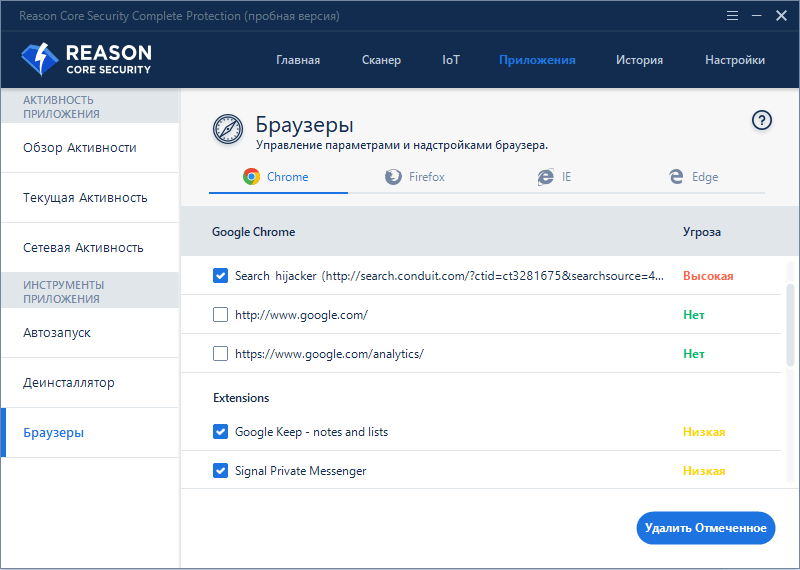Click the Chrome logo icon
800x570 pixels.
coord(252,177)
